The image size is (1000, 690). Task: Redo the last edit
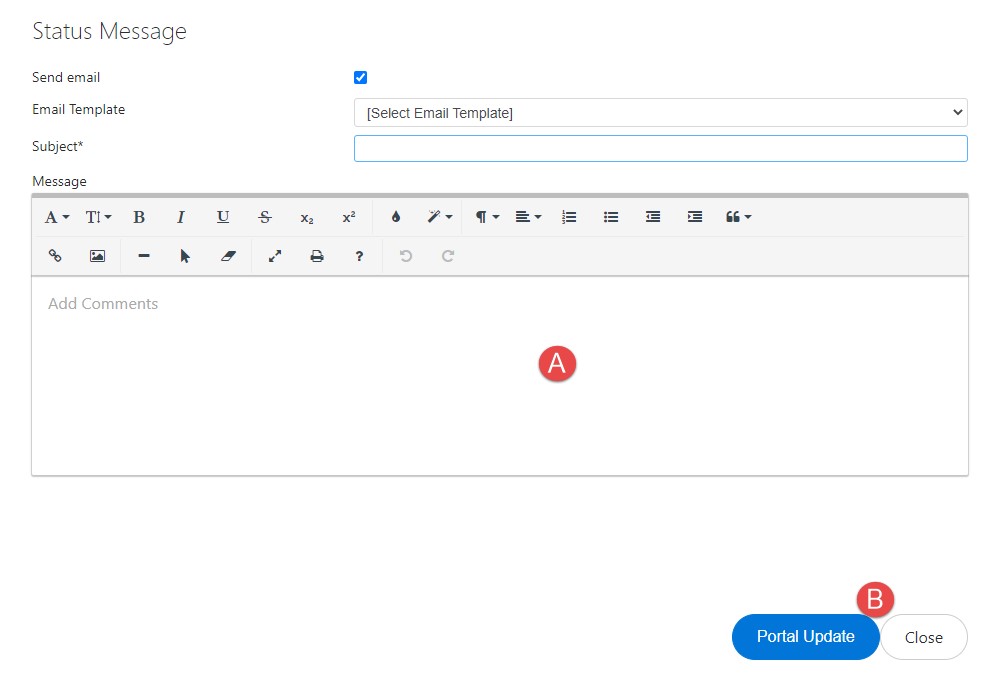pos(448,256)
